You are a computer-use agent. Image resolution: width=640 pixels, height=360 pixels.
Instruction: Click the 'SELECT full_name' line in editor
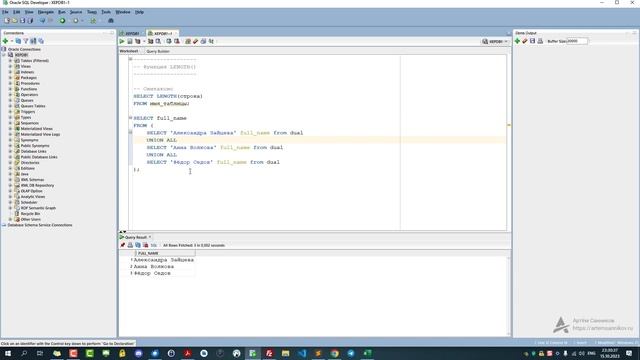tap(160, 118)
